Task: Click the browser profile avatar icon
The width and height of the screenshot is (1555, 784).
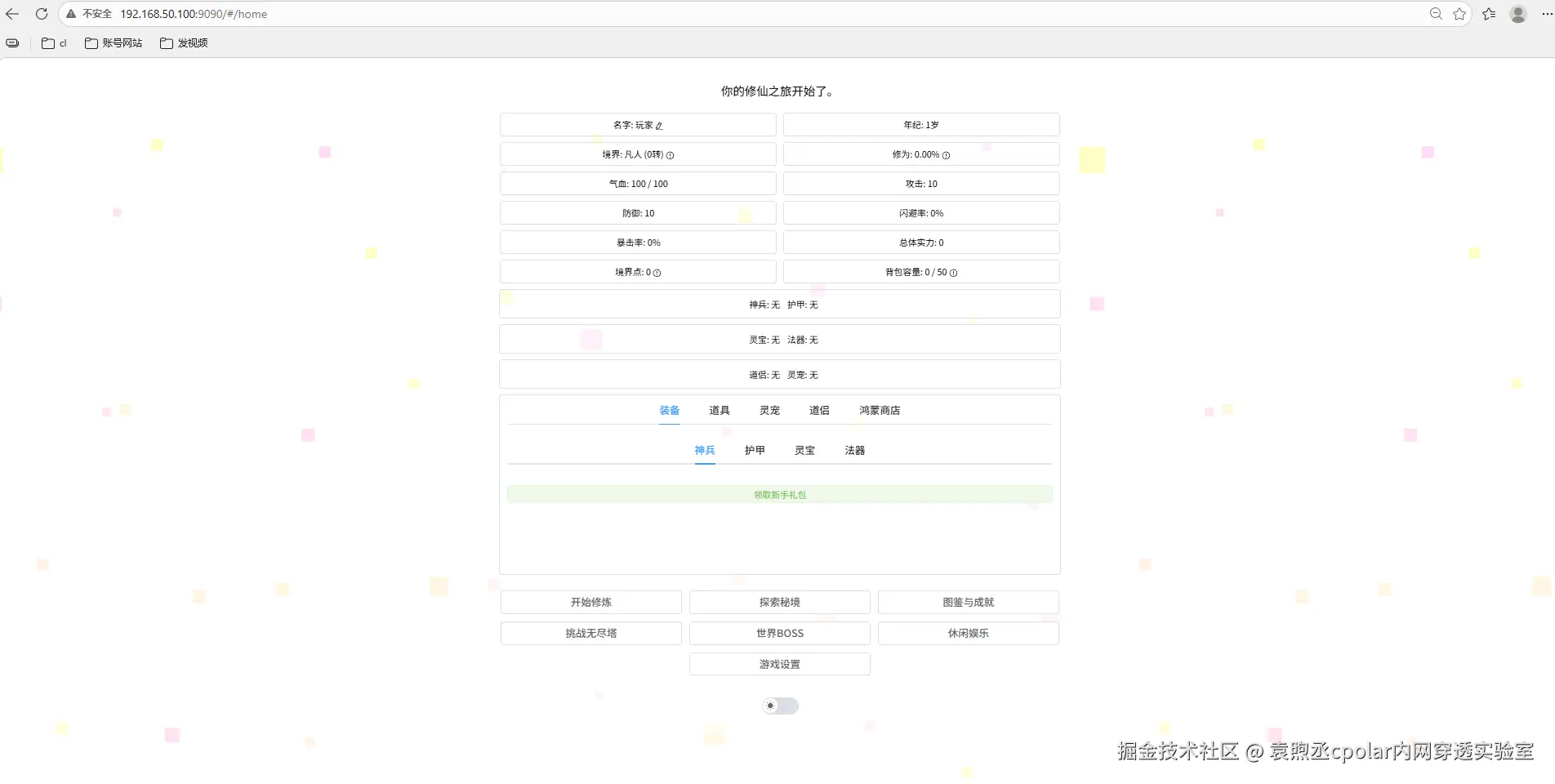Action: click(1517, 13)
